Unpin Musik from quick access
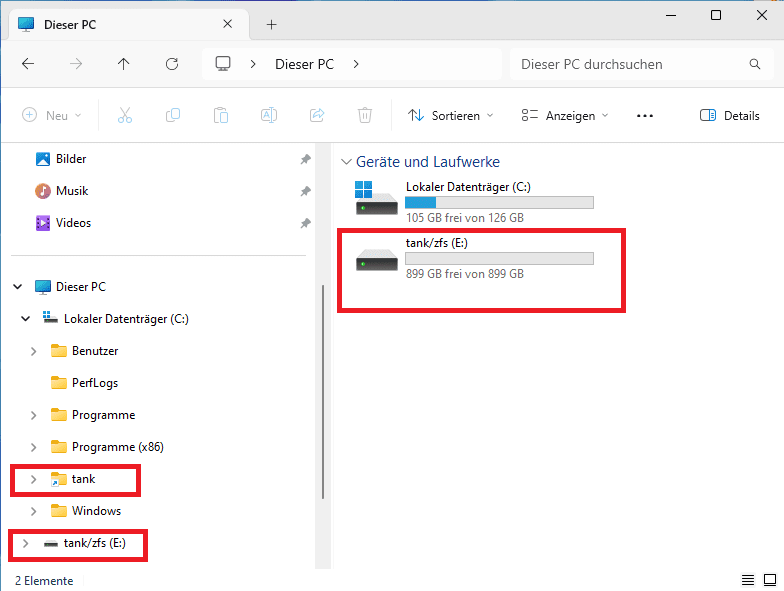 coord(306,191)
